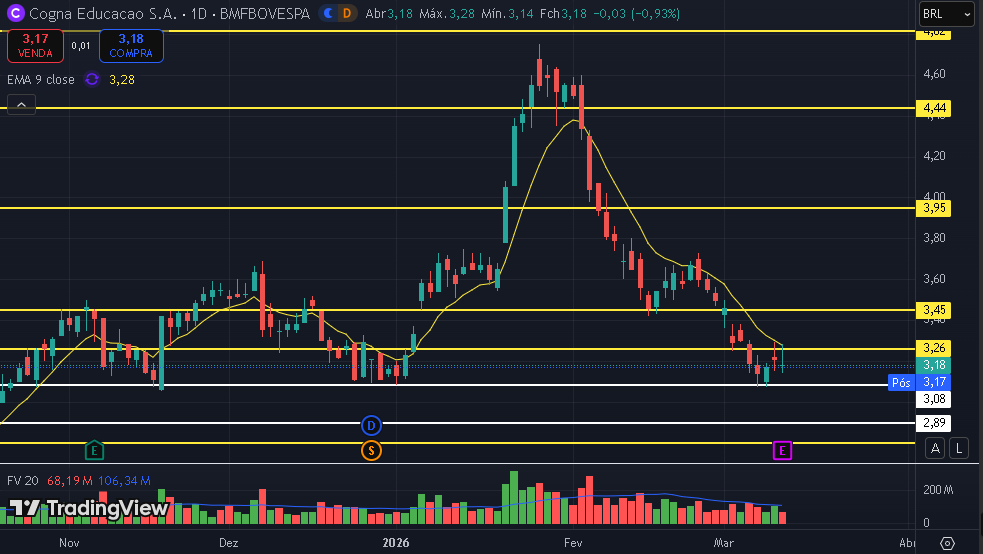
Task: Click the 3,18 green current price label
Action: click(933, 365)
